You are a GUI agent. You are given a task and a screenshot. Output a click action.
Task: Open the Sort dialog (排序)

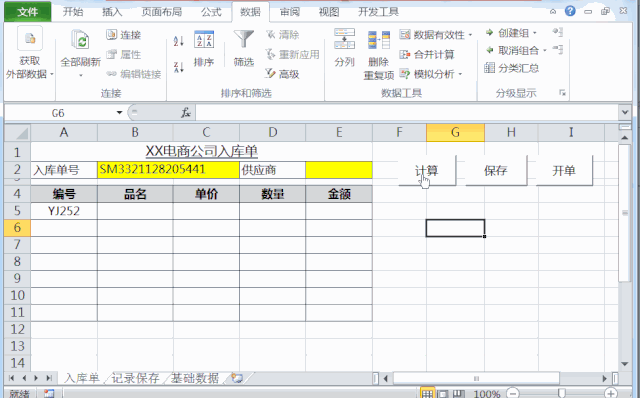click(x=204, y=49)
